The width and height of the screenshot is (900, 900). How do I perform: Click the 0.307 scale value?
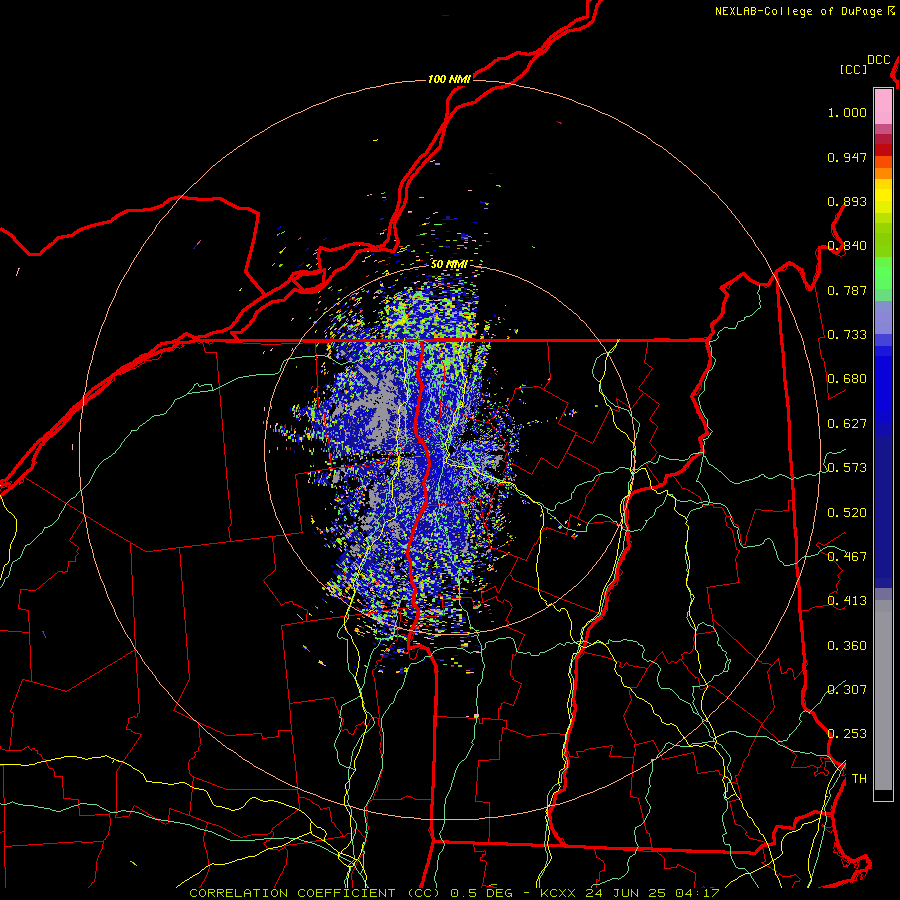(x=847, y=690)
